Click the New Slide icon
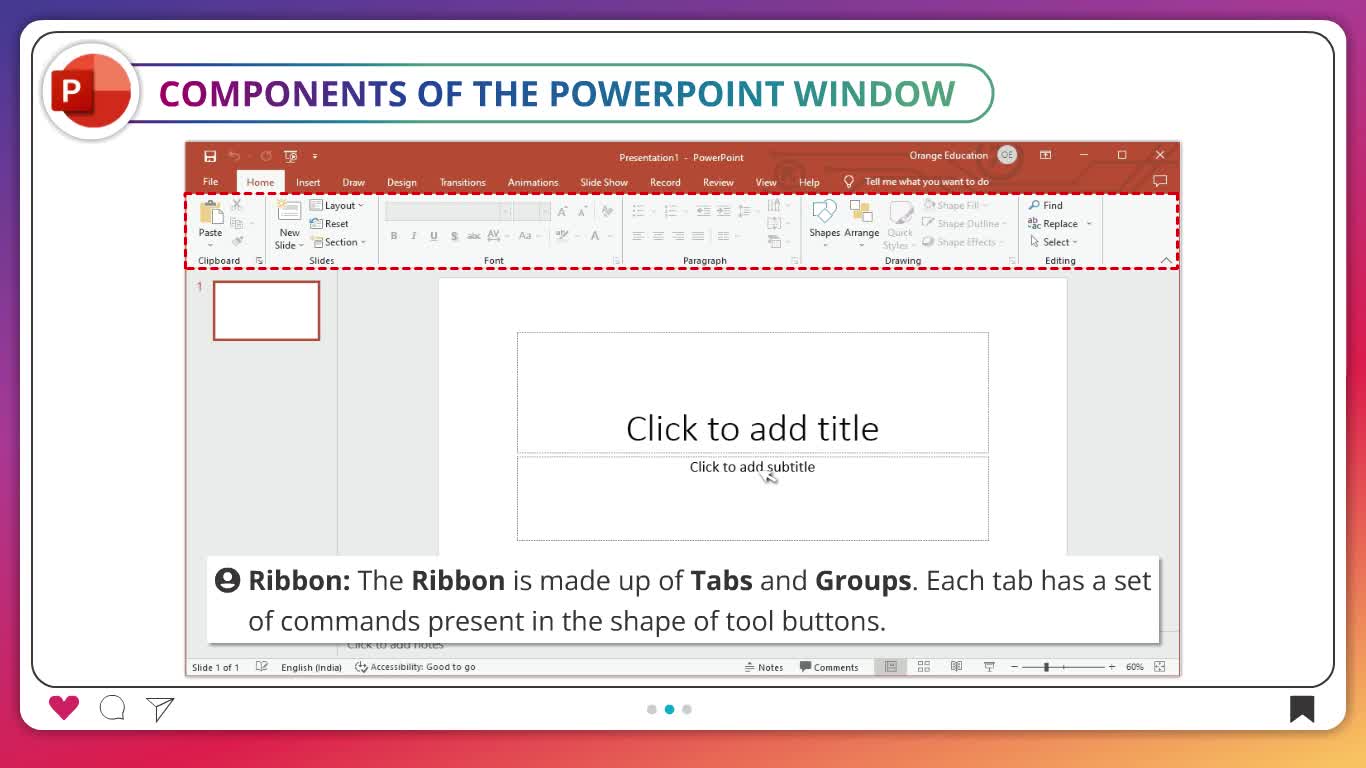This screenshot has width=1366, height=768. 289,212
